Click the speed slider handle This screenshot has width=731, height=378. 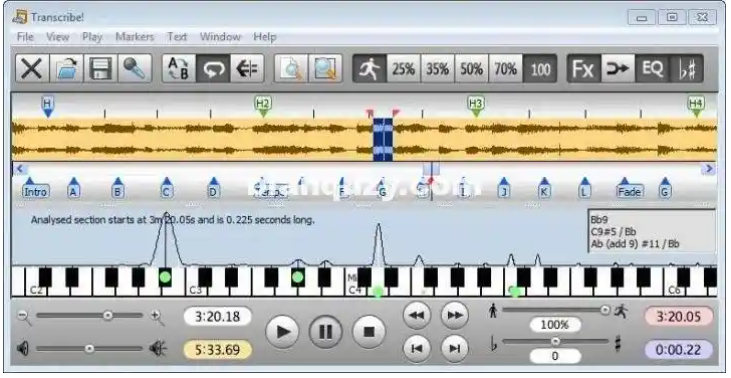(605, 309)
